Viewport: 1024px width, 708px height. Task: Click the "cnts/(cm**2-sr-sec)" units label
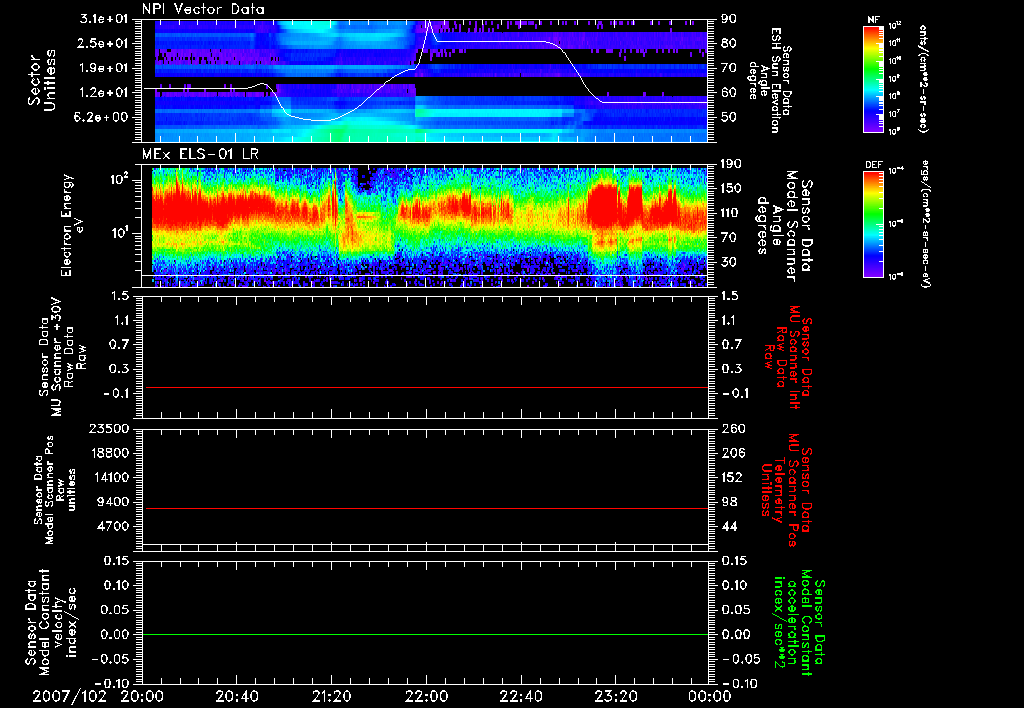click(923, 78)
